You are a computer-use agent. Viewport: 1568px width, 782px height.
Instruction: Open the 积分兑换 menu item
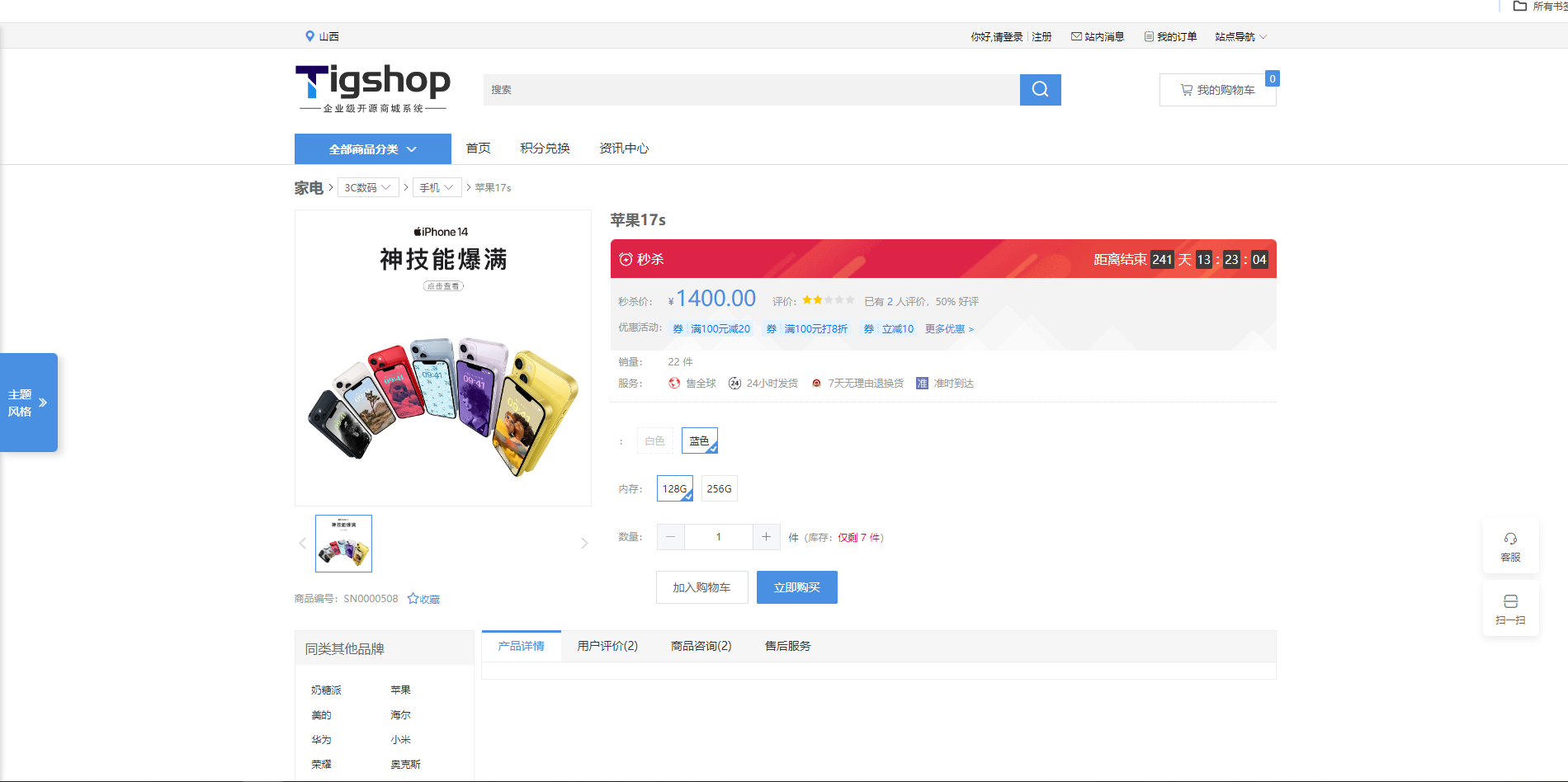click(544, 148)
